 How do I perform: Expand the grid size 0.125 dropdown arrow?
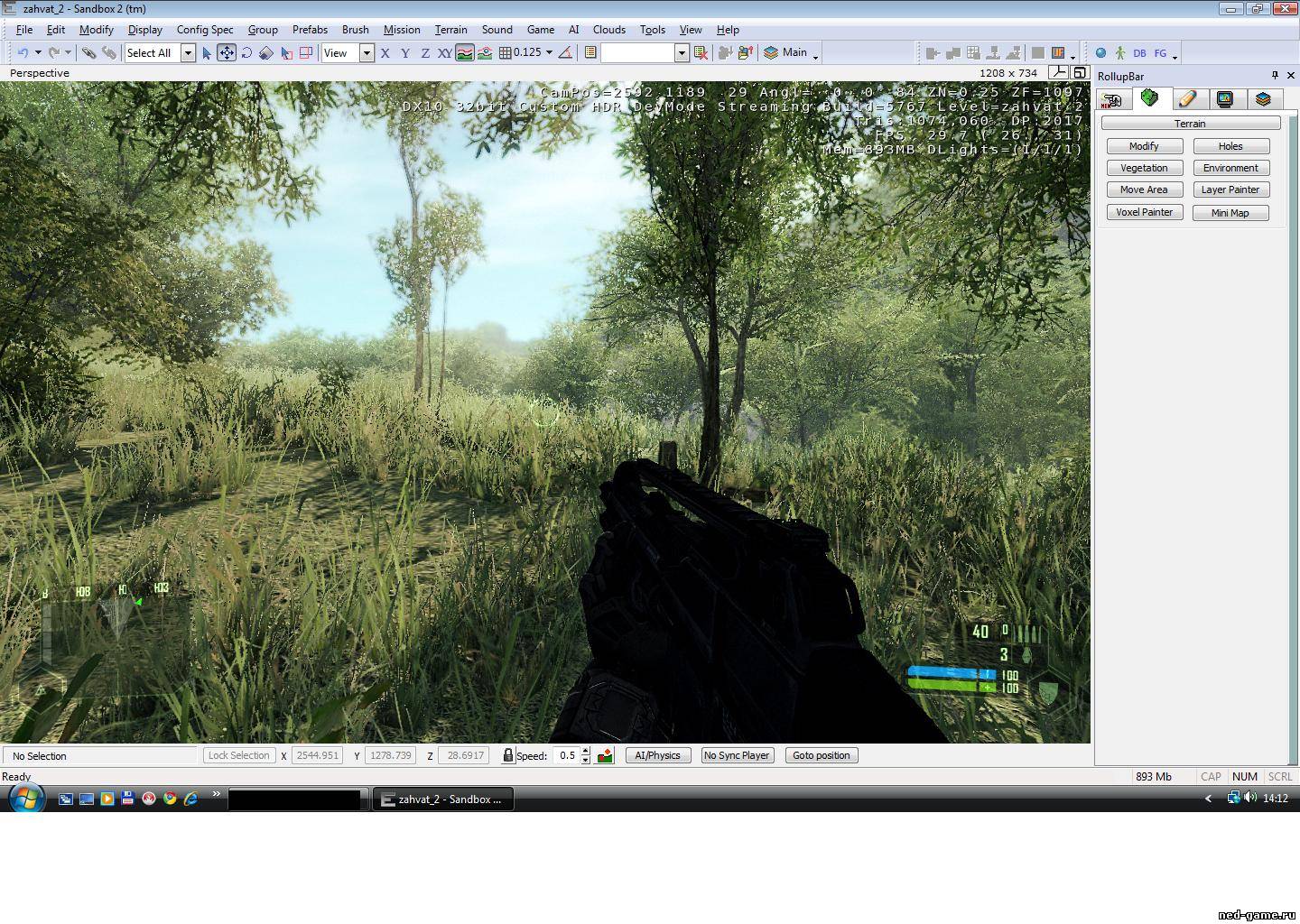549,53
